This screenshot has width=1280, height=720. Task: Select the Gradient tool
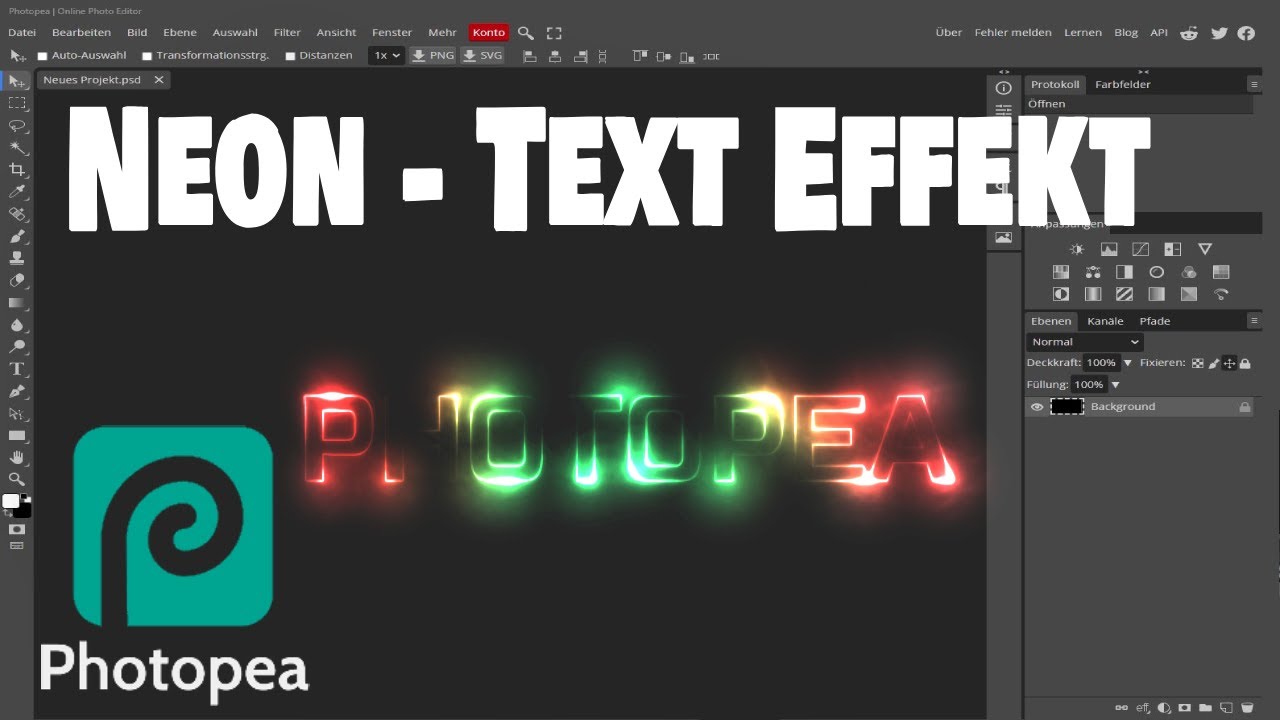(x=17, y=302)
